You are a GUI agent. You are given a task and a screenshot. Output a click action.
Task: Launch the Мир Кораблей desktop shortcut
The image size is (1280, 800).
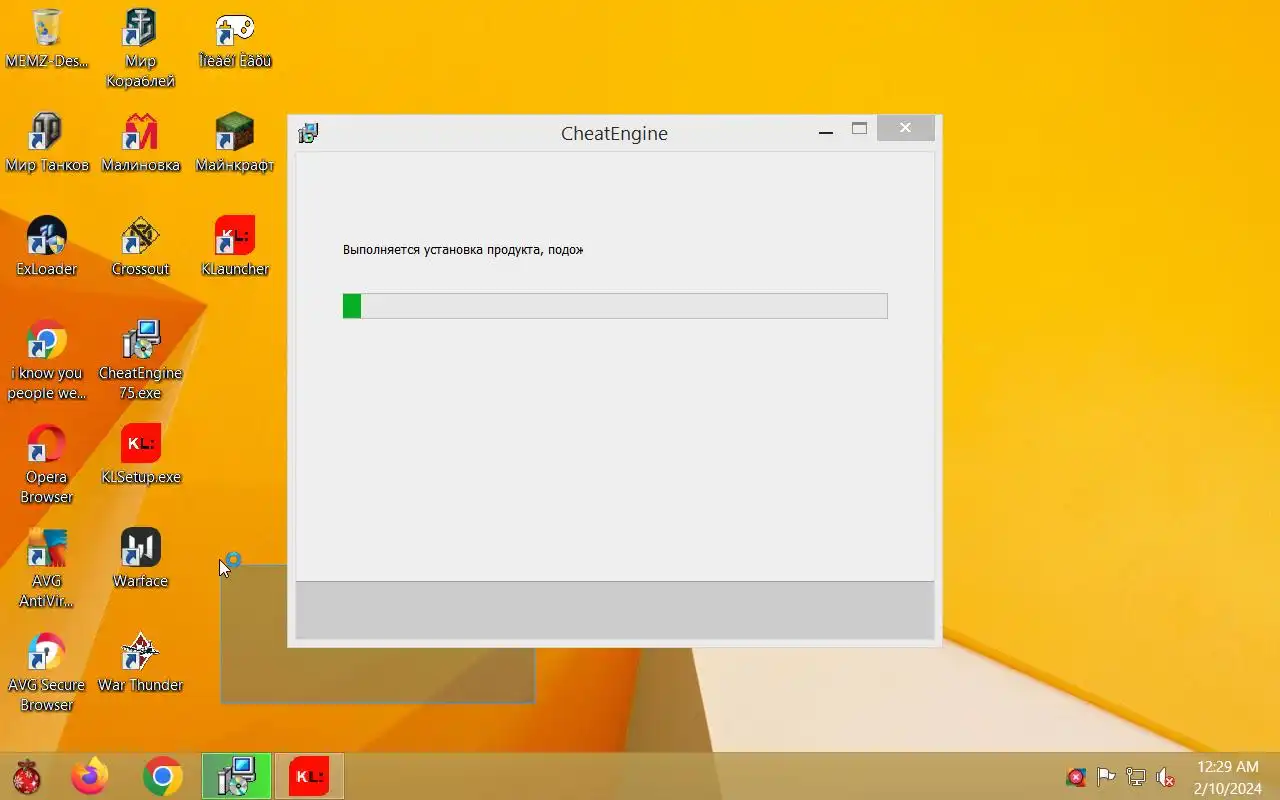(140, 48)
